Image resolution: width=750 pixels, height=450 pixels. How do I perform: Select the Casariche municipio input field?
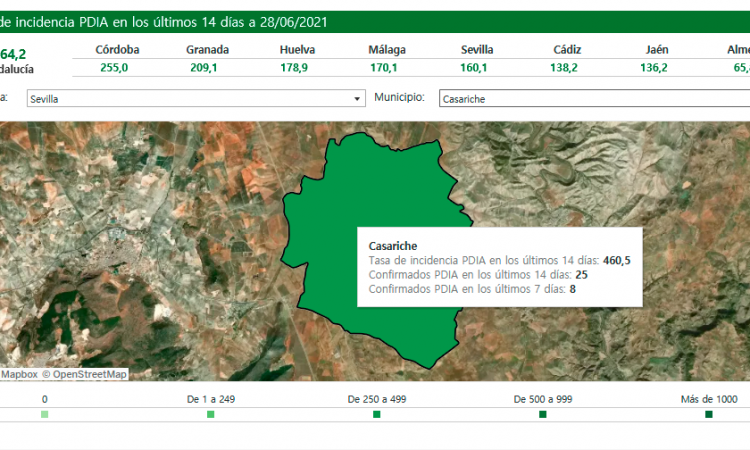pyautogui.click(x=594, y=99)
